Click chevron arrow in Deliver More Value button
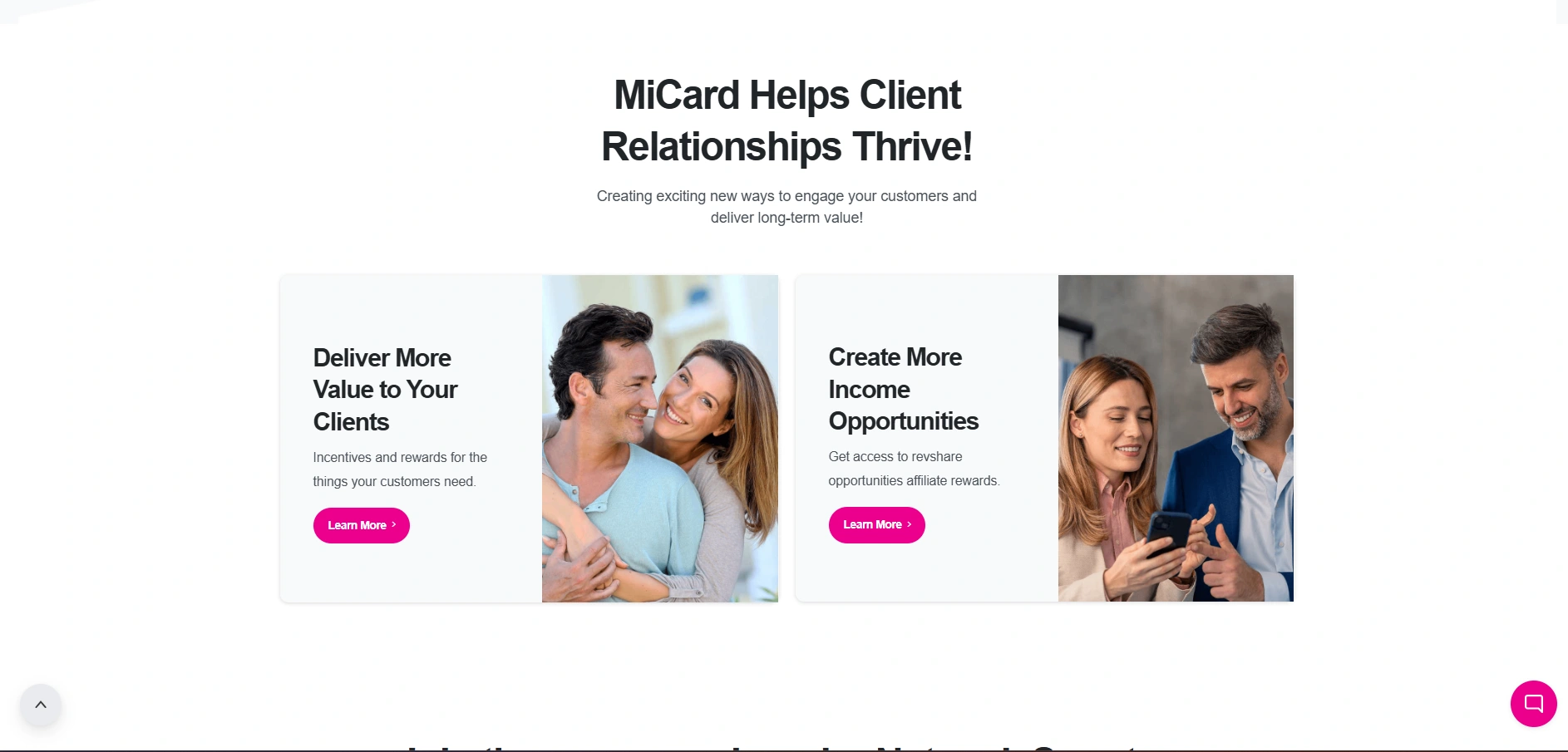 tap(394, 525)
